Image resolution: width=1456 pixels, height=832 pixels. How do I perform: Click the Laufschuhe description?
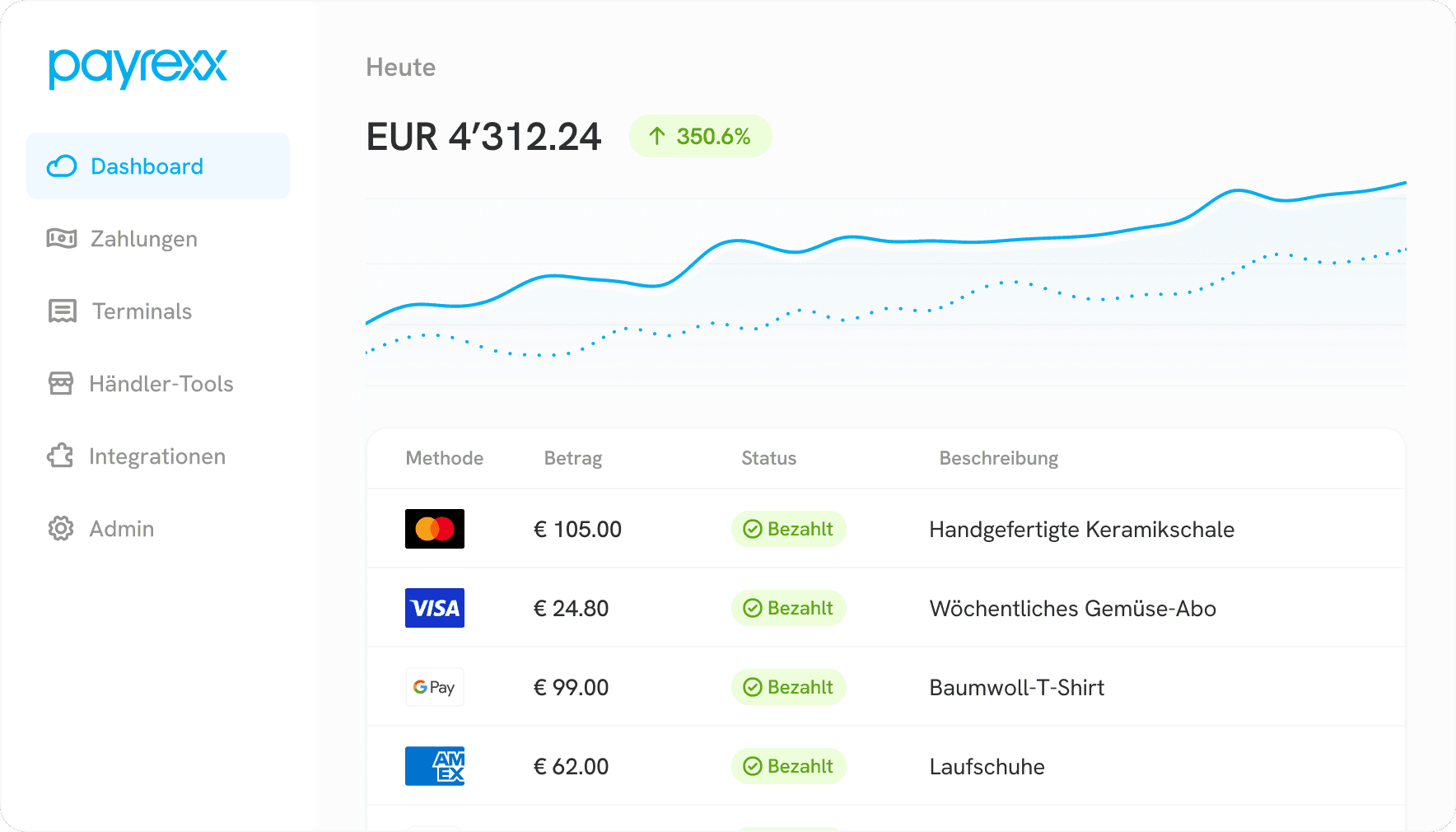click(987, 766)
